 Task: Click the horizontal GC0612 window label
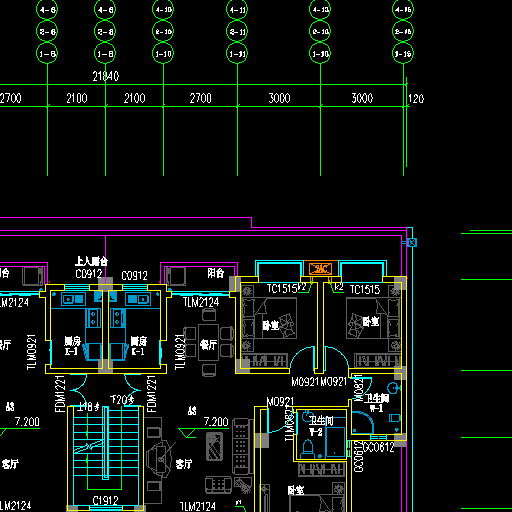click(x=378, y=447)
